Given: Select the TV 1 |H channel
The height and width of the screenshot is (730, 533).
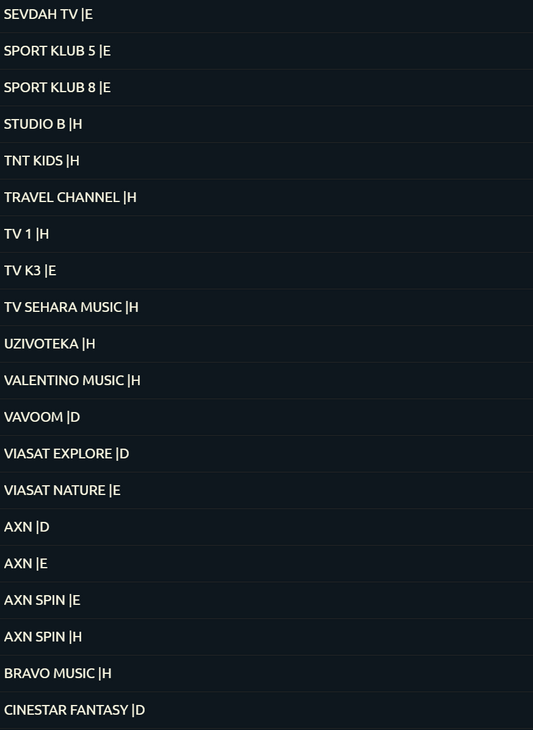Looking at the screenshot, I should (x=266, y=234).
